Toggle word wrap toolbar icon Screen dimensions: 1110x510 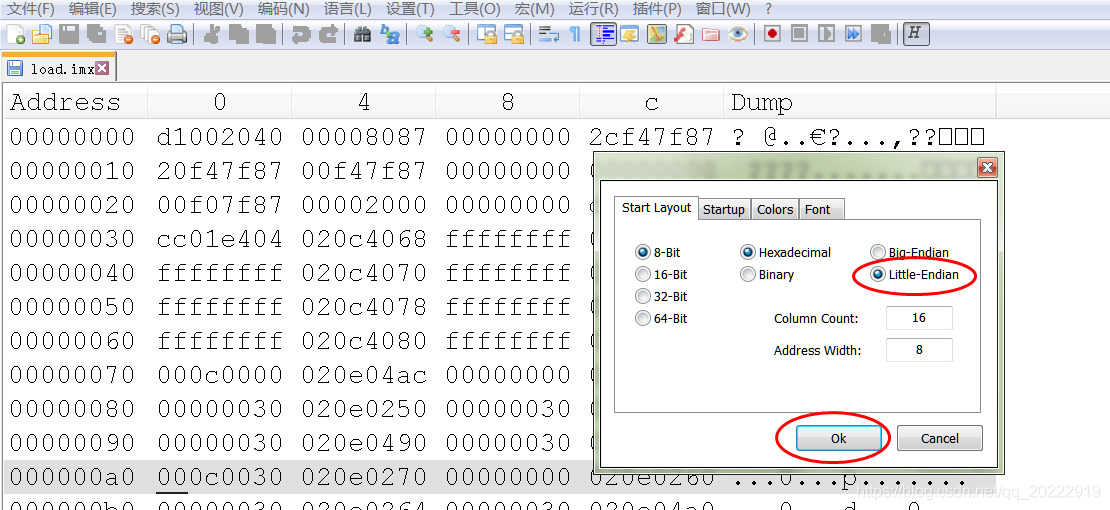[x=549, y=34]
